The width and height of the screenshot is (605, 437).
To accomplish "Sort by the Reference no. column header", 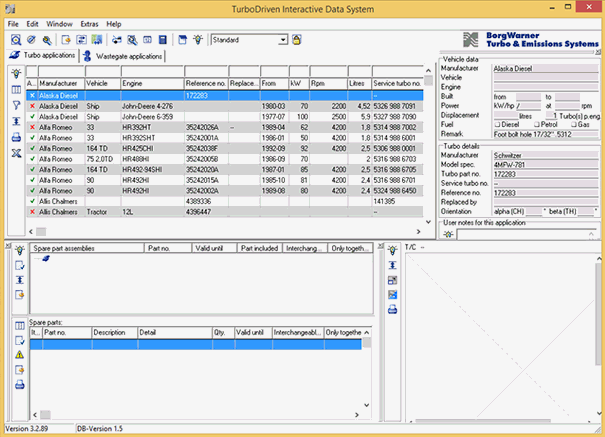I will click(206, 83).
